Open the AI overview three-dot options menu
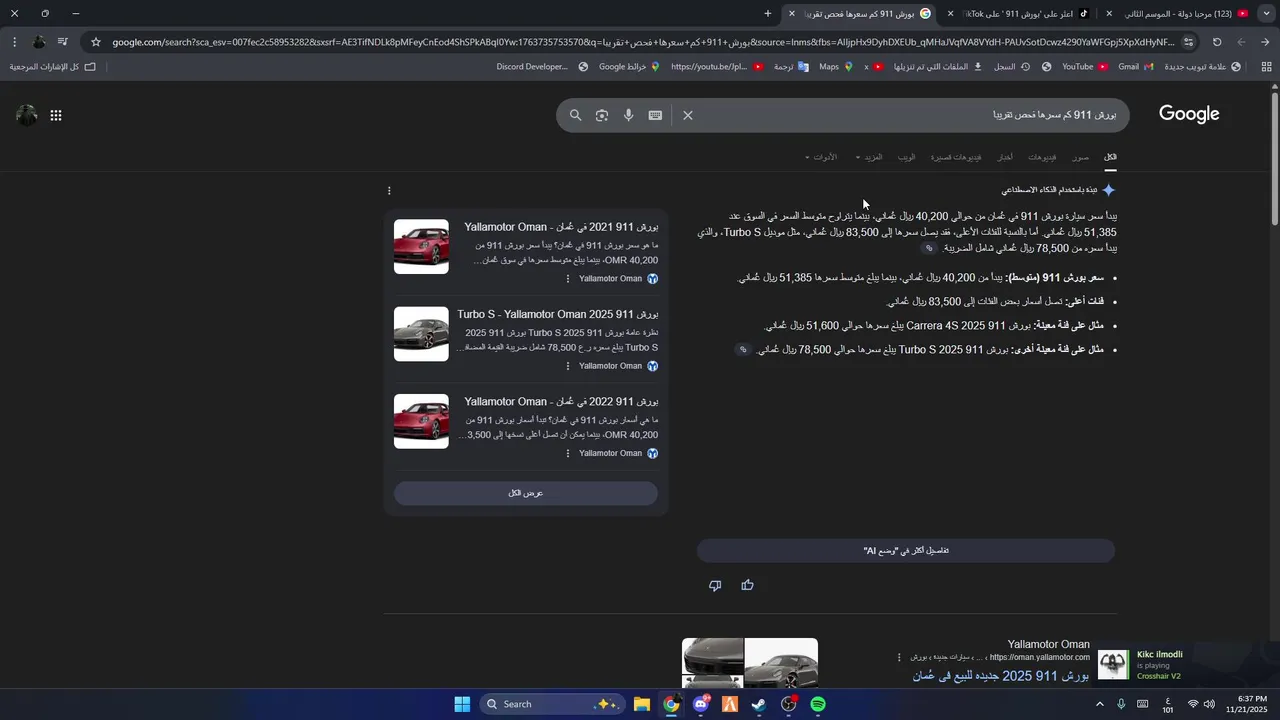Image resolution: width=1280 pixels, height=720 pixels. tap(389, 191)
